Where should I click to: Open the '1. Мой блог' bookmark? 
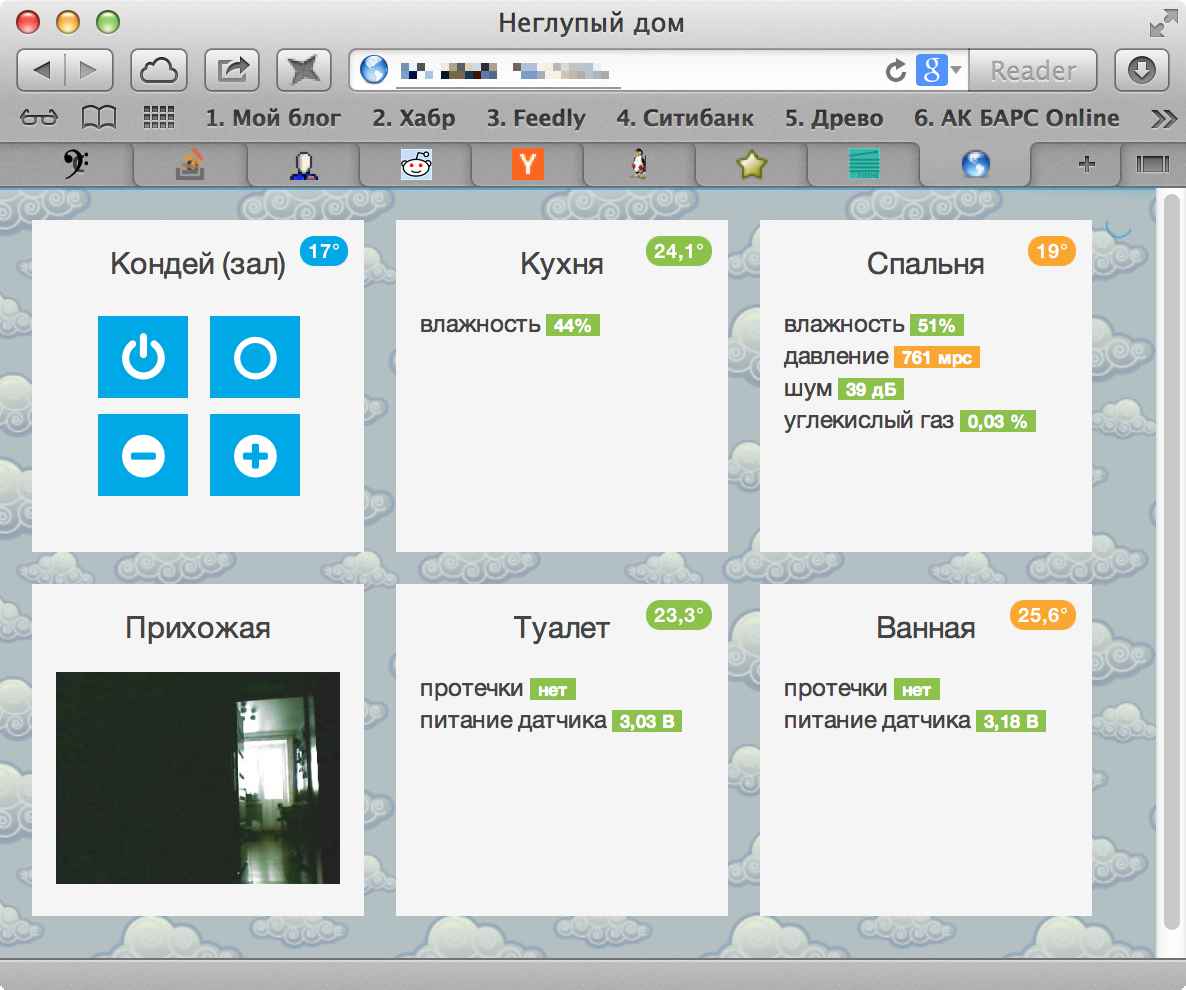click(273, 118)
